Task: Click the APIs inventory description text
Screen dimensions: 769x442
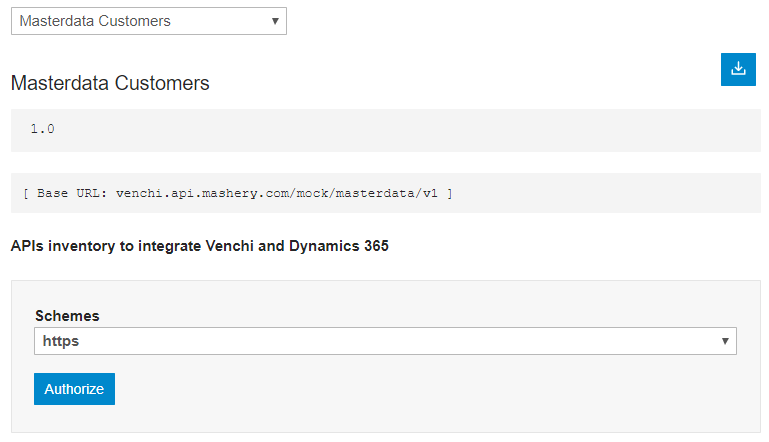Action: click(x=200, y=246)
